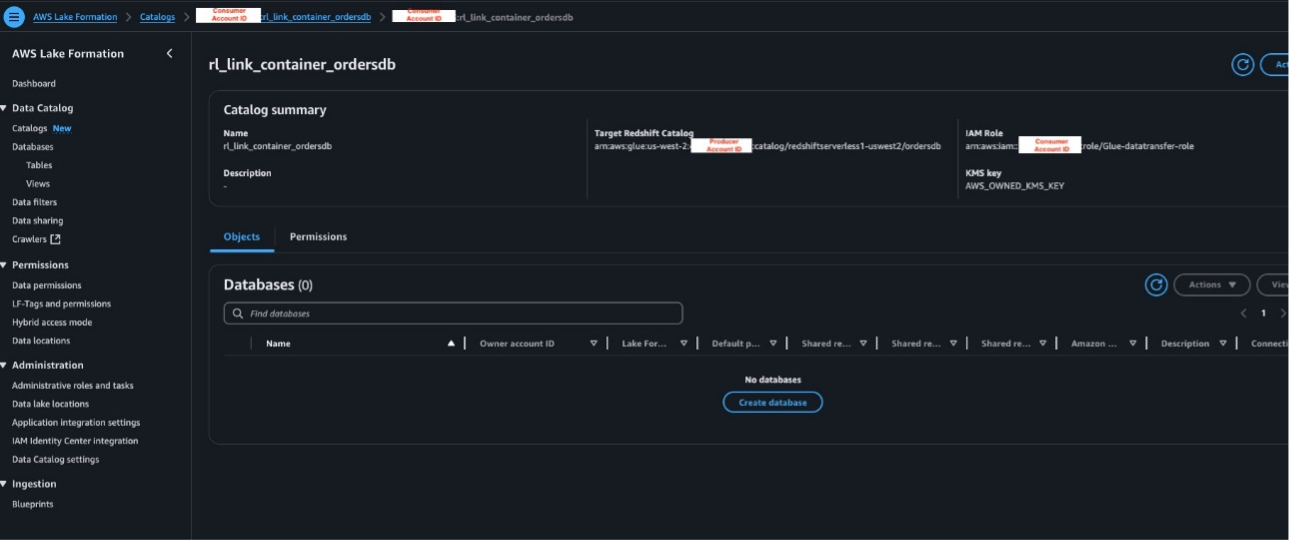Screen dimensions: 1292x543
Task: Open Views in the sidebar
Action: point(38,184)
